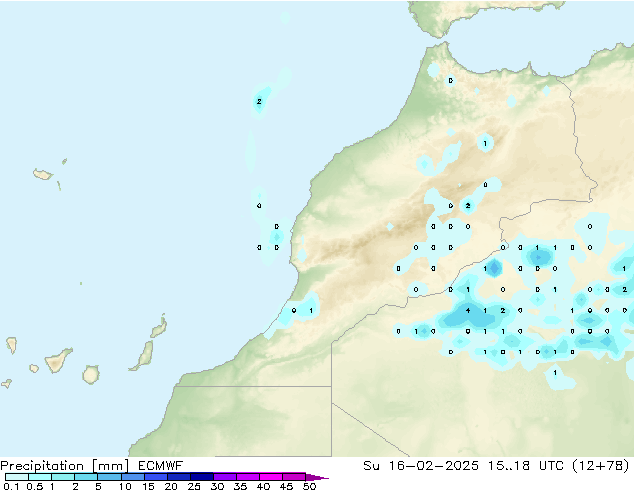Select the legend swatch between 10 and 15
The height and width of the screenshot is (490, 634).
pyautogui.click(x=132, y=477)
